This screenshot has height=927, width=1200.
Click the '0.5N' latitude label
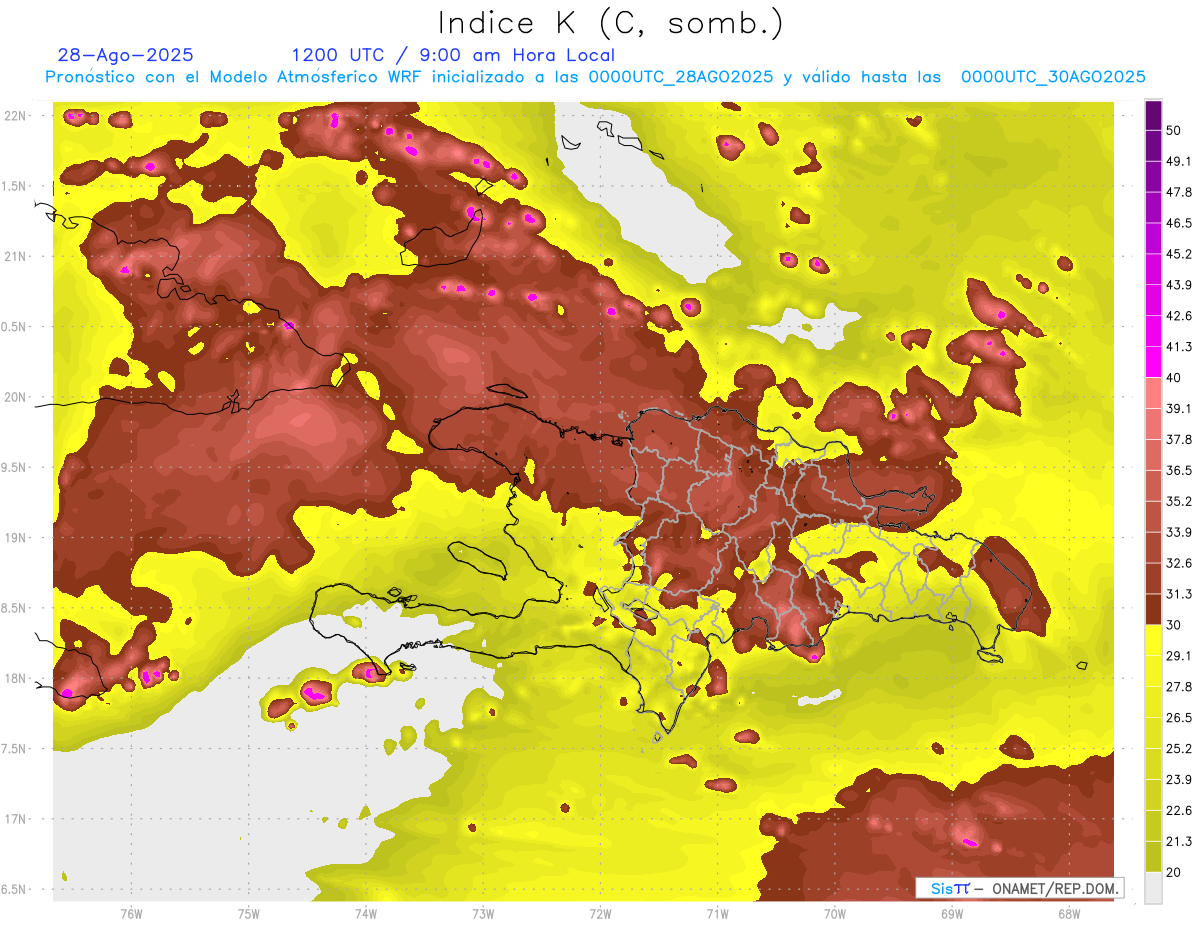[x=15, y=327]
